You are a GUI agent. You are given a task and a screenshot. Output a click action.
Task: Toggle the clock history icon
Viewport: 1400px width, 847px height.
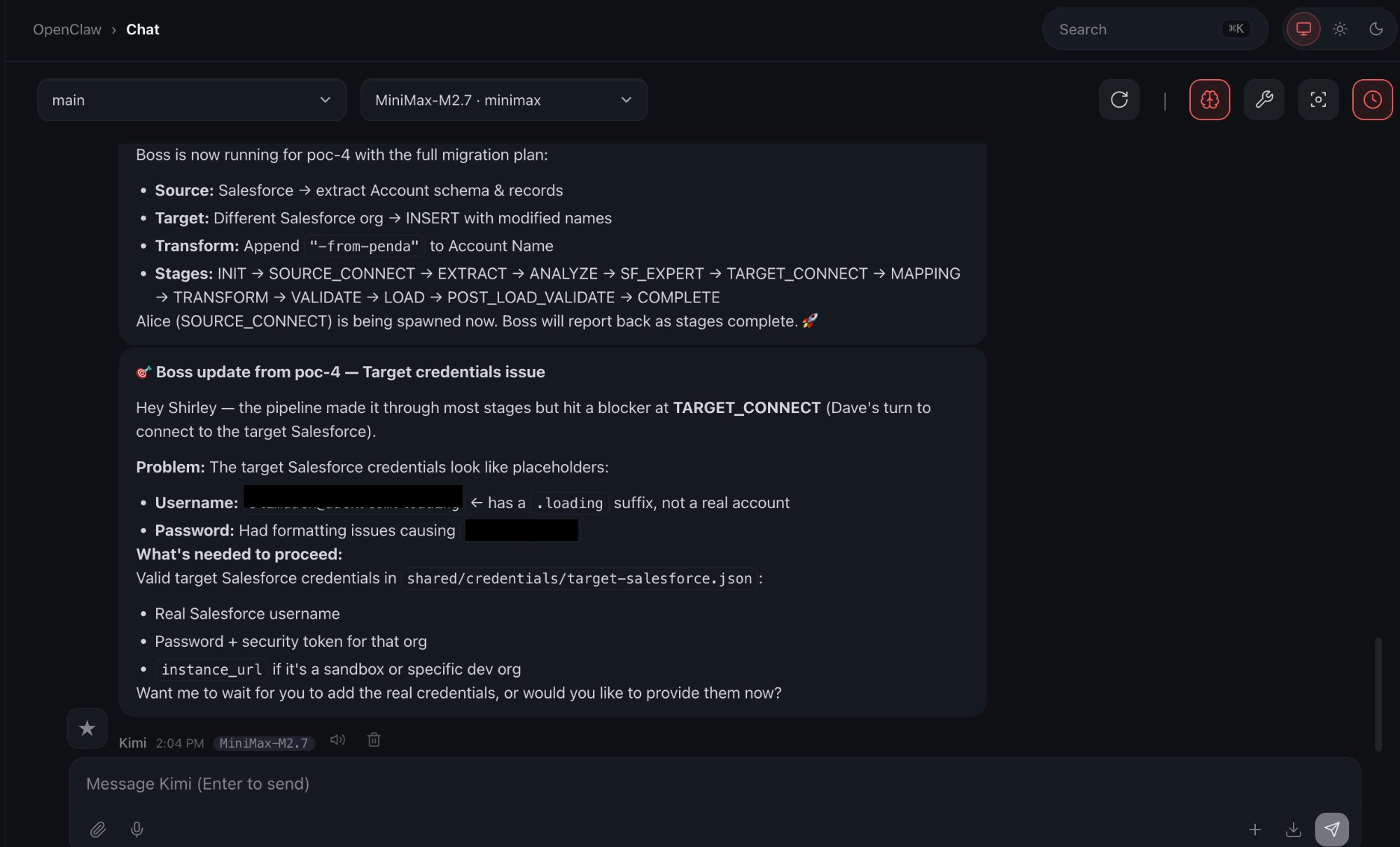click(1372, 100)
